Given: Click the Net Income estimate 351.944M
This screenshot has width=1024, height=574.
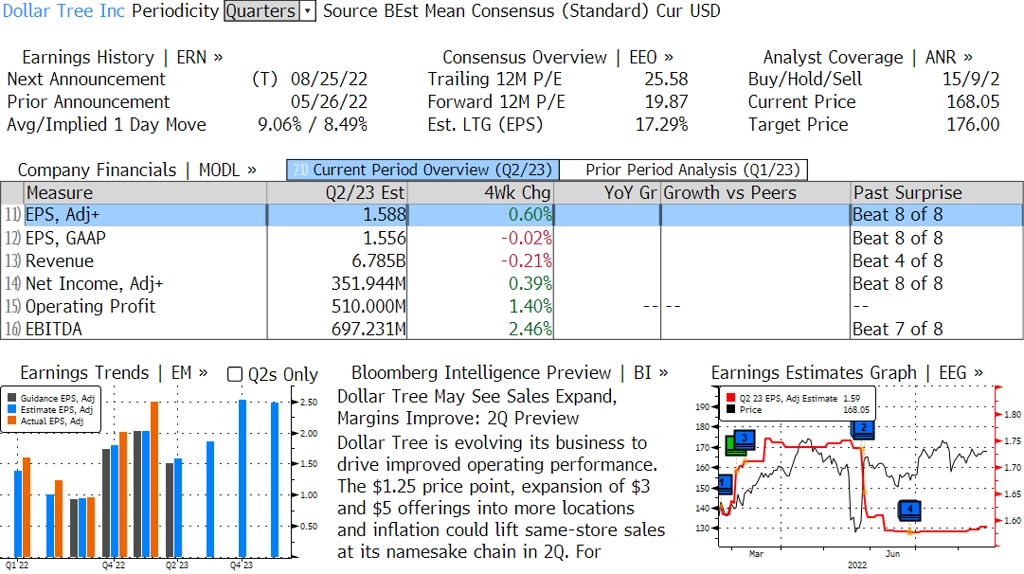Looking at the screenshot, I should click(368, 284).
